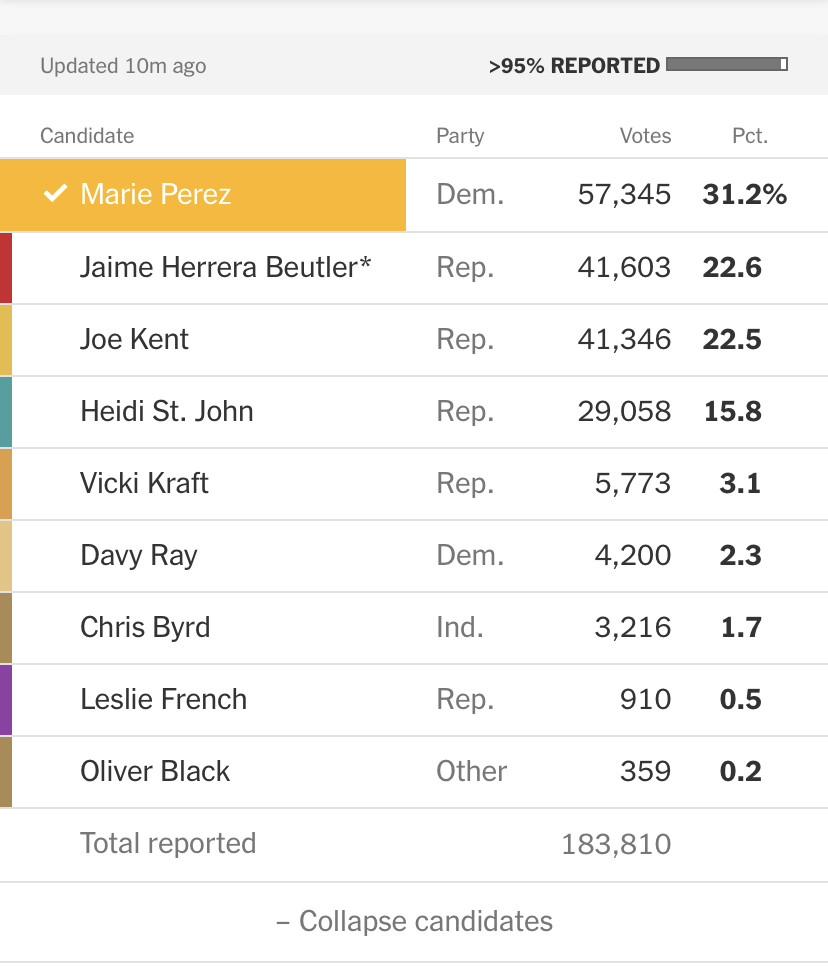
Task: Click the red color bar for Jaime Herrera Beutler
Action: [6, 268]
